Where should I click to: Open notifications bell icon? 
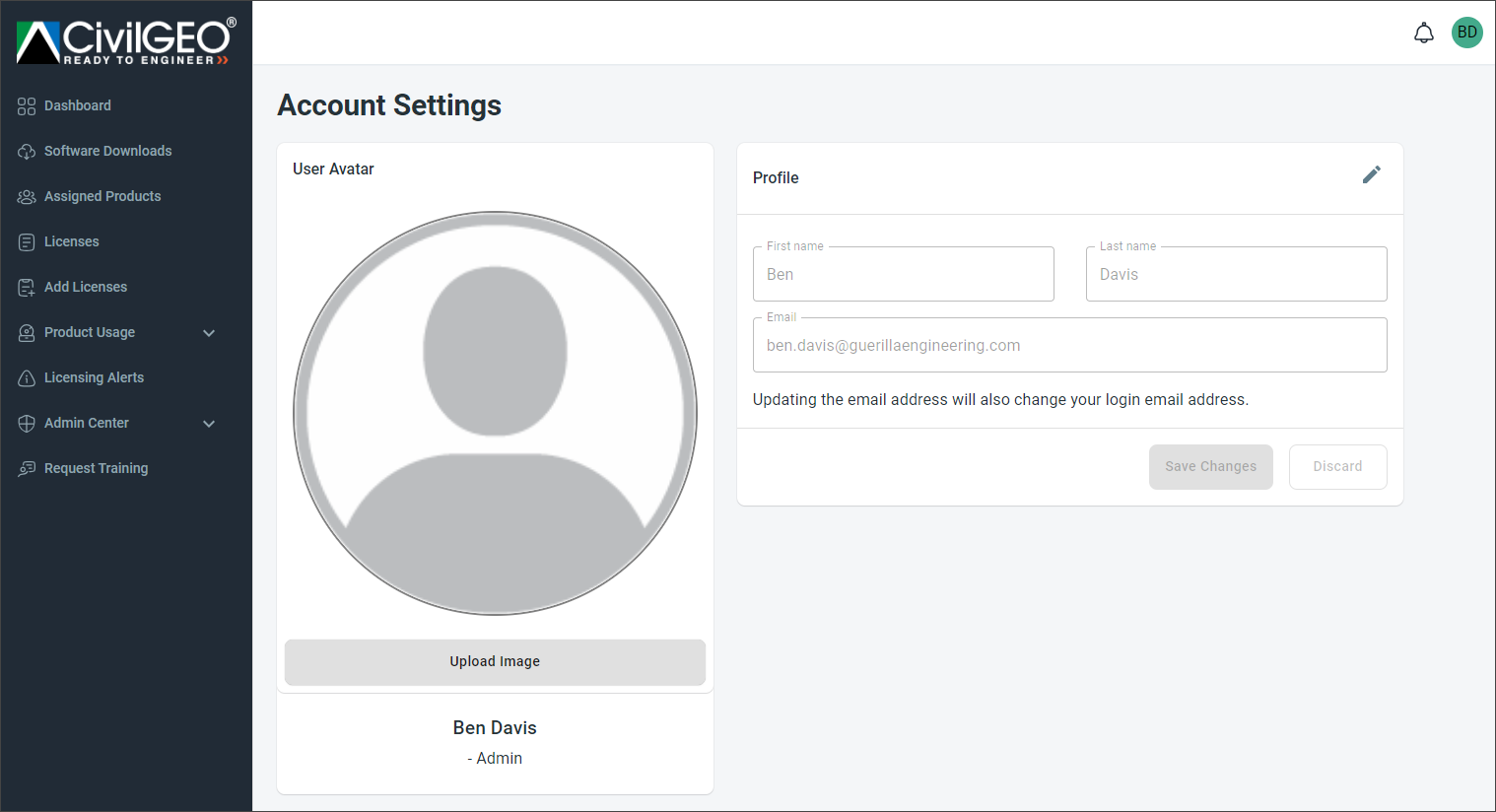coord(1424,33)
